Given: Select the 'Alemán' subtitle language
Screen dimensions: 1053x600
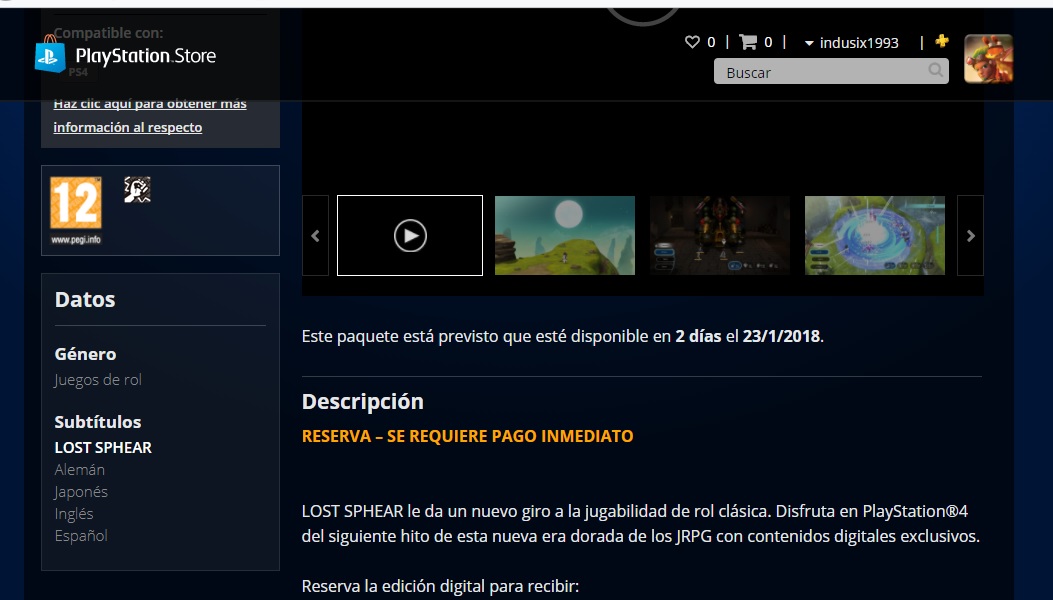Looking at the screenshot, I should 80,470.
